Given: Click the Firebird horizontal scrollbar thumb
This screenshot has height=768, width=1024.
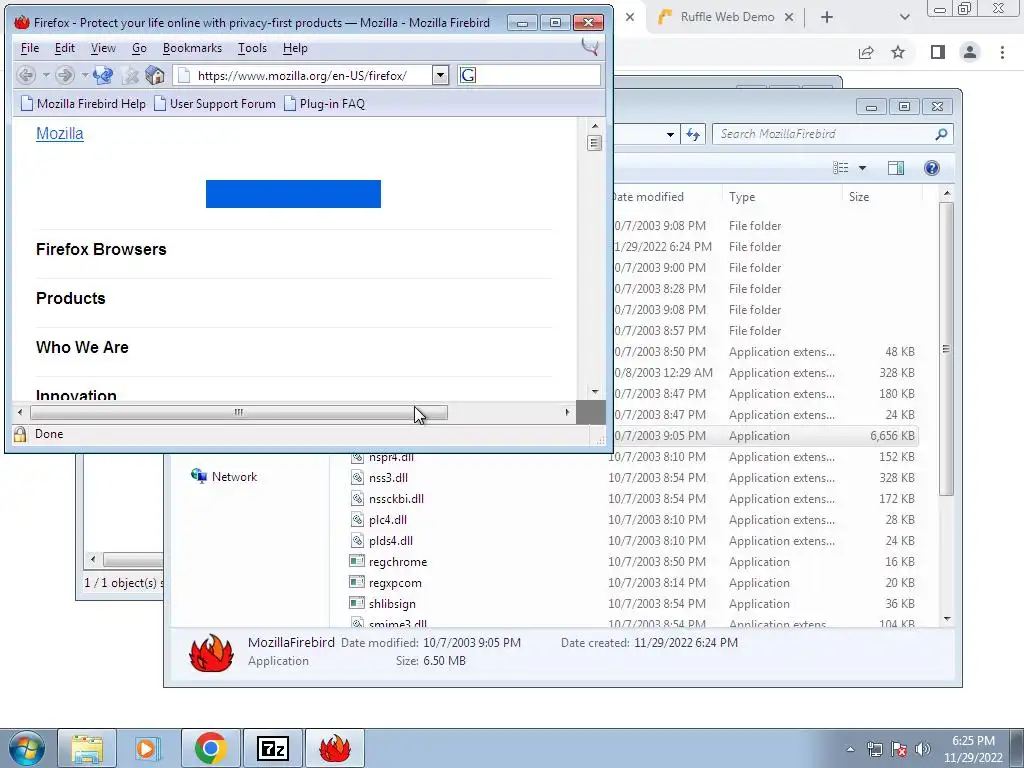Looking at the screenshot, I should tap(239, 412).
